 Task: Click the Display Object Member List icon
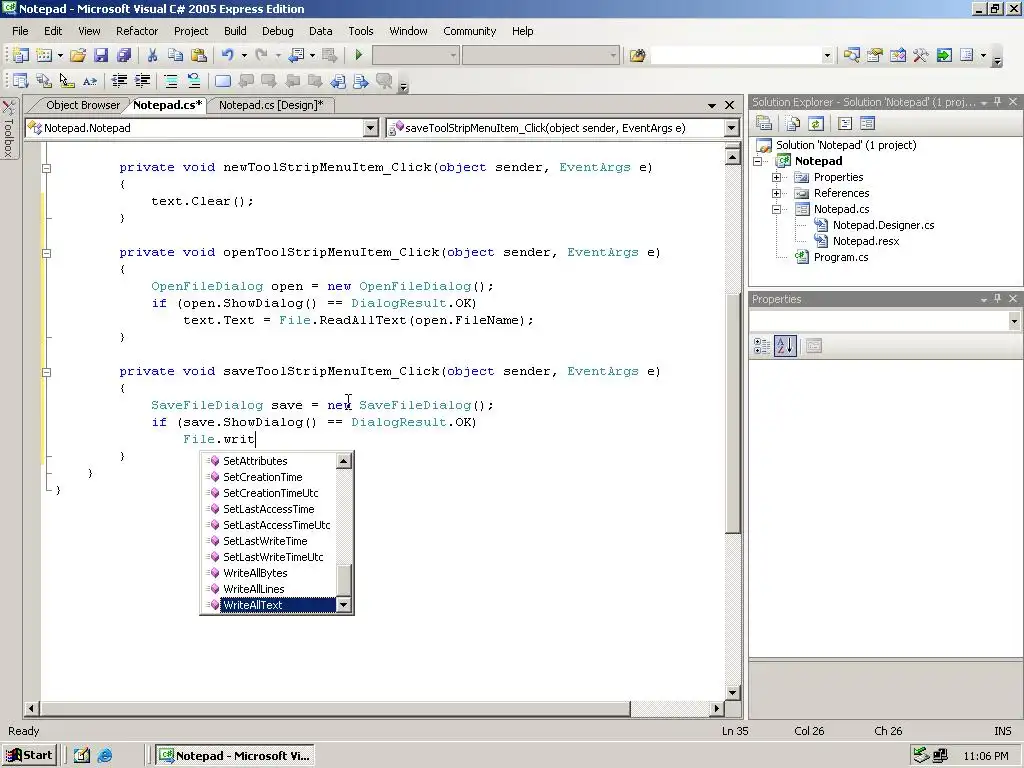pos(21,81)
